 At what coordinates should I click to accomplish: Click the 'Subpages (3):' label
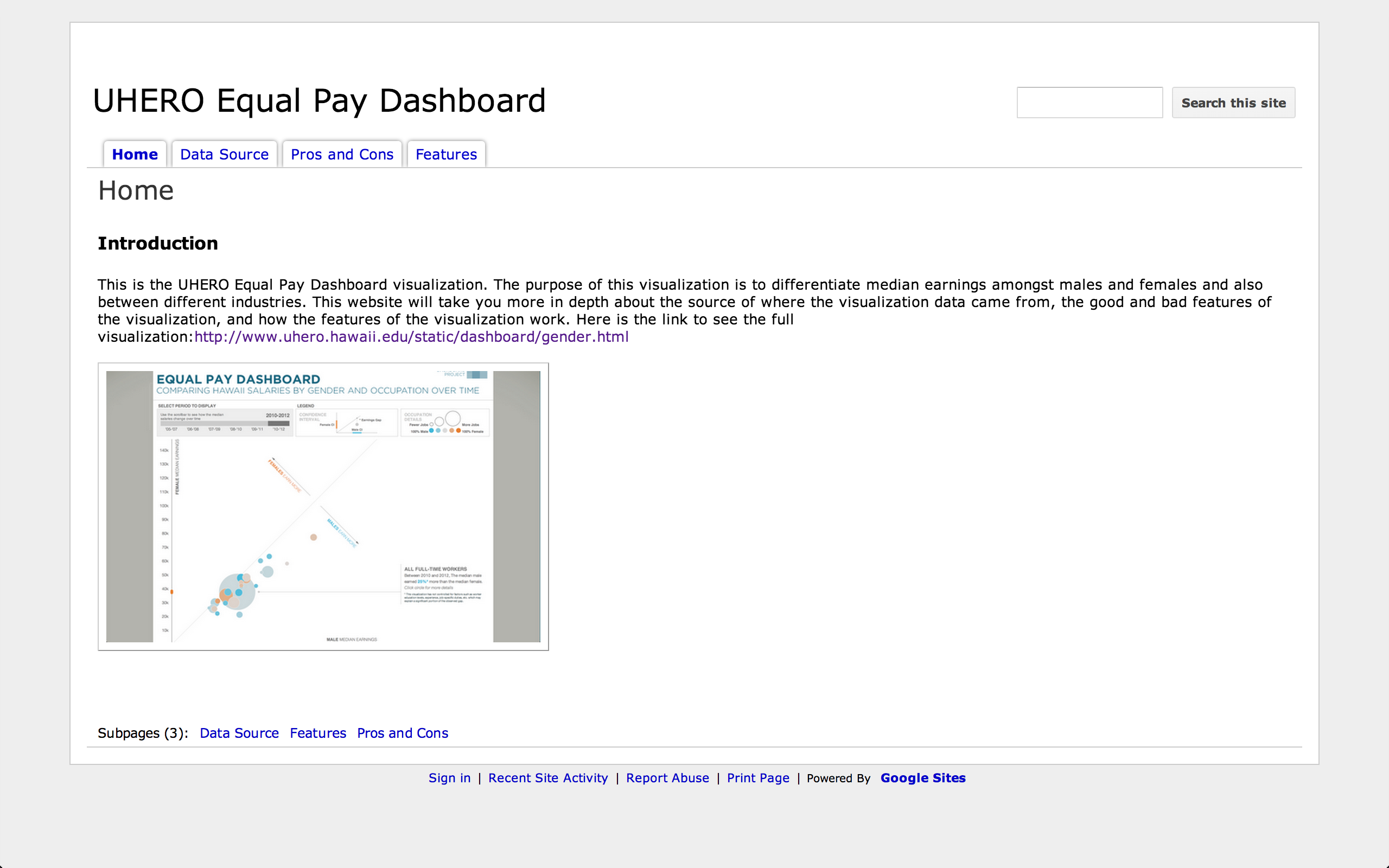point(143,733)
